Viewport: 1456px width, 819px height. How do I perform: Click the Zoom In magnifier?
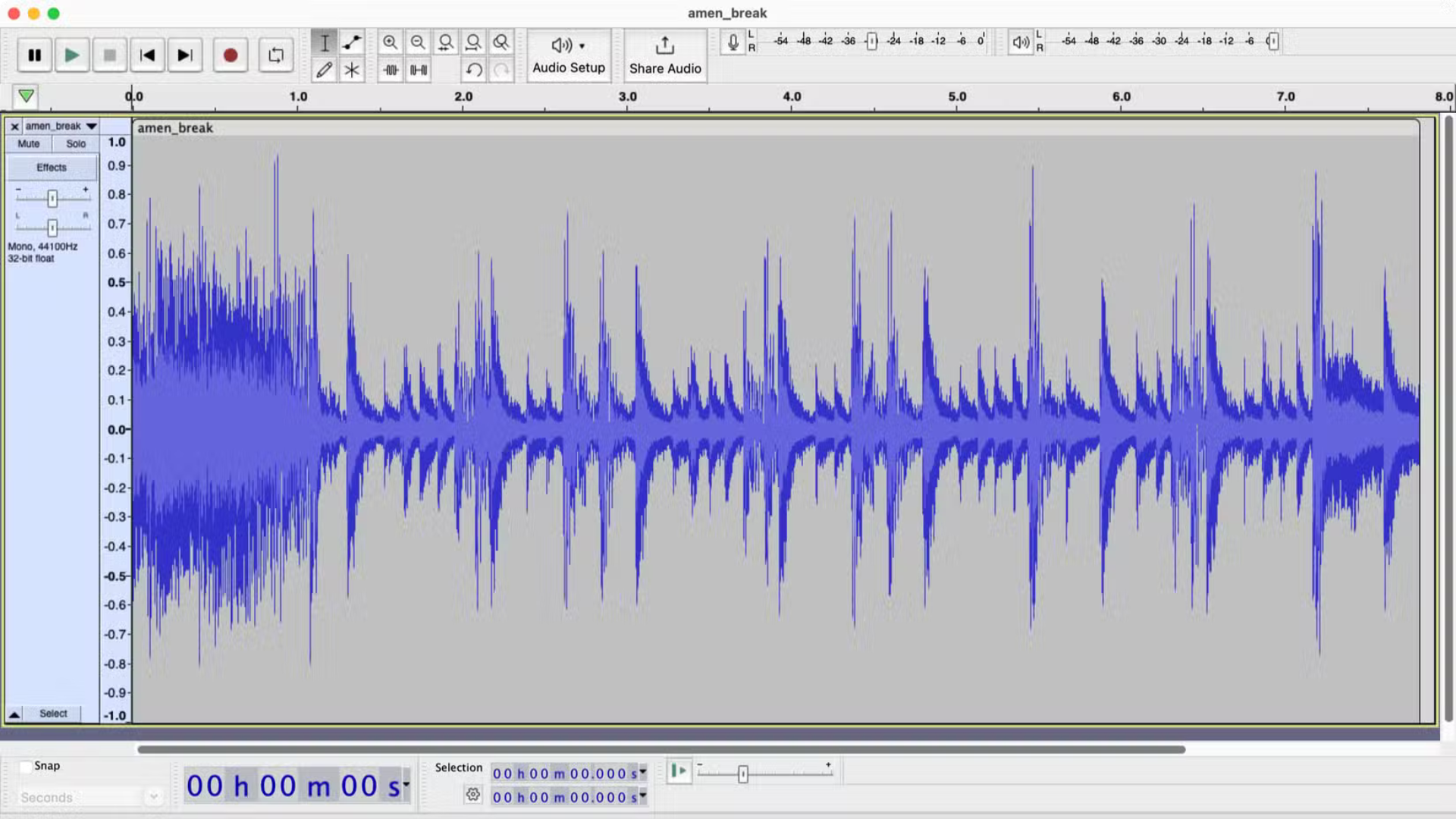click(390, 42)
